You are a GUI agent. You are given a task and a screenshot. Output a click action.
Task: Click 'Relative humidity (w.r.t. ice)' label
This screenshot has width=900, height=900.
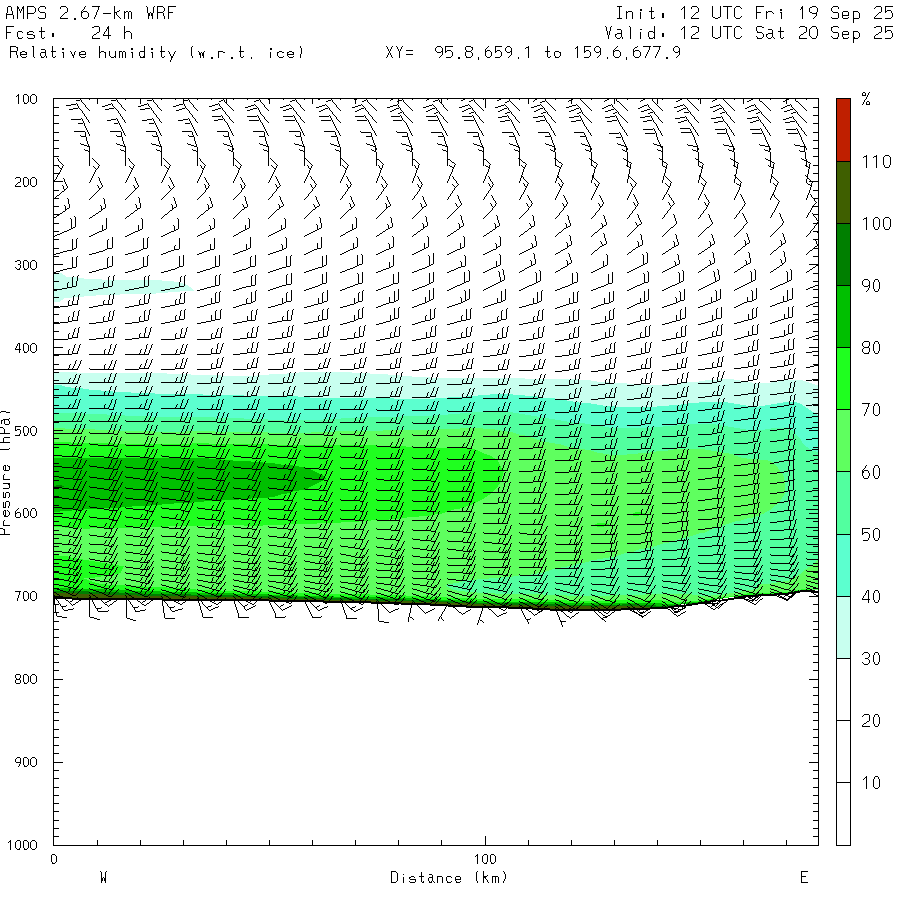point(156,53)
